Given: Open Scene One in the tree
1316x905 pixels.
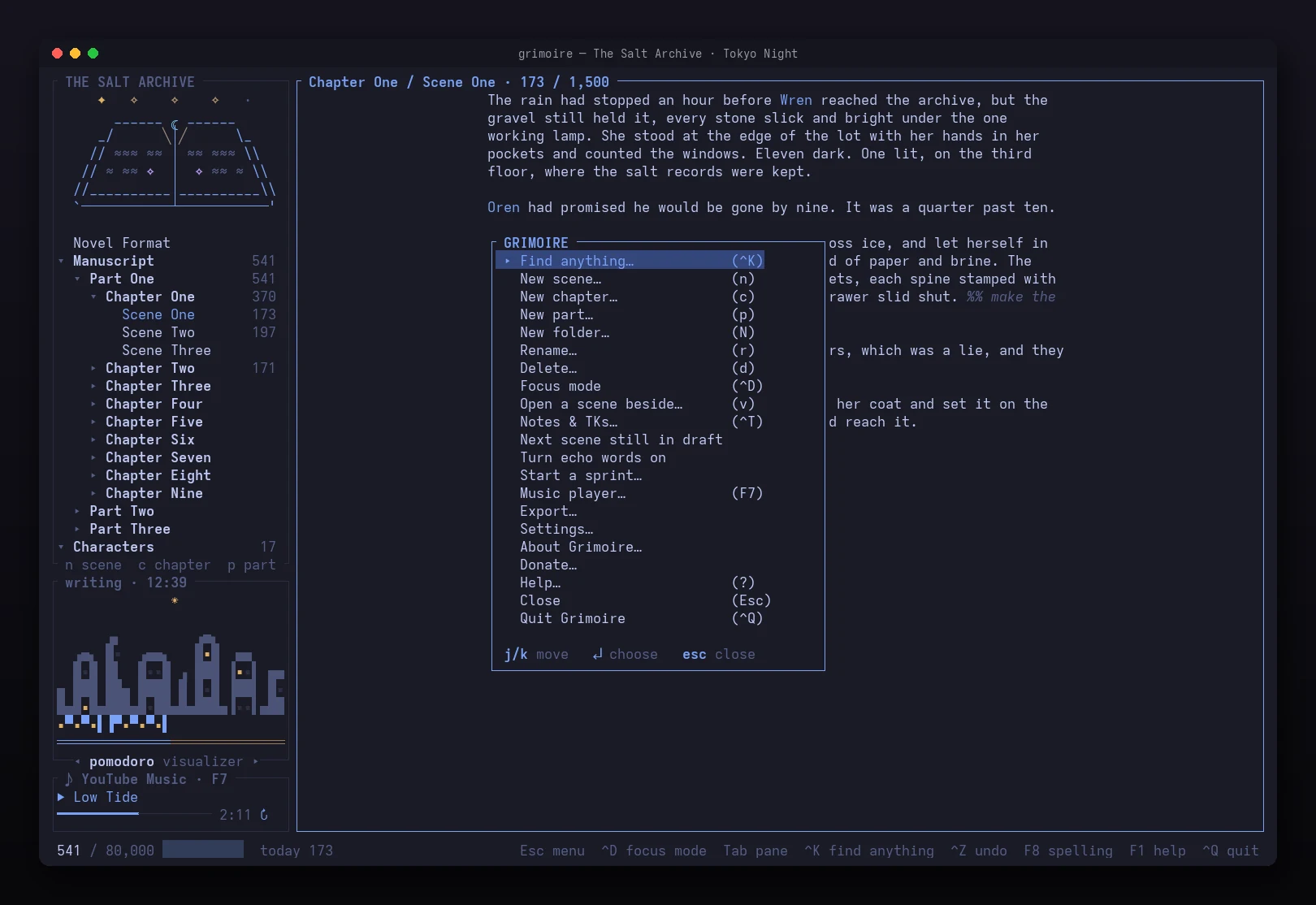Looking at the screenshot, I should (x=158, y=314).
